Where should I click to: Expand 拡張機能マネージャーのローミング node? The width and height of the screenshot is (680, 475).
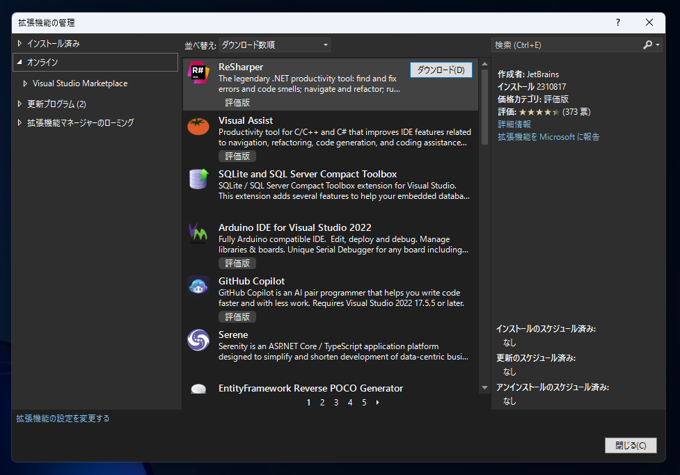20,123
